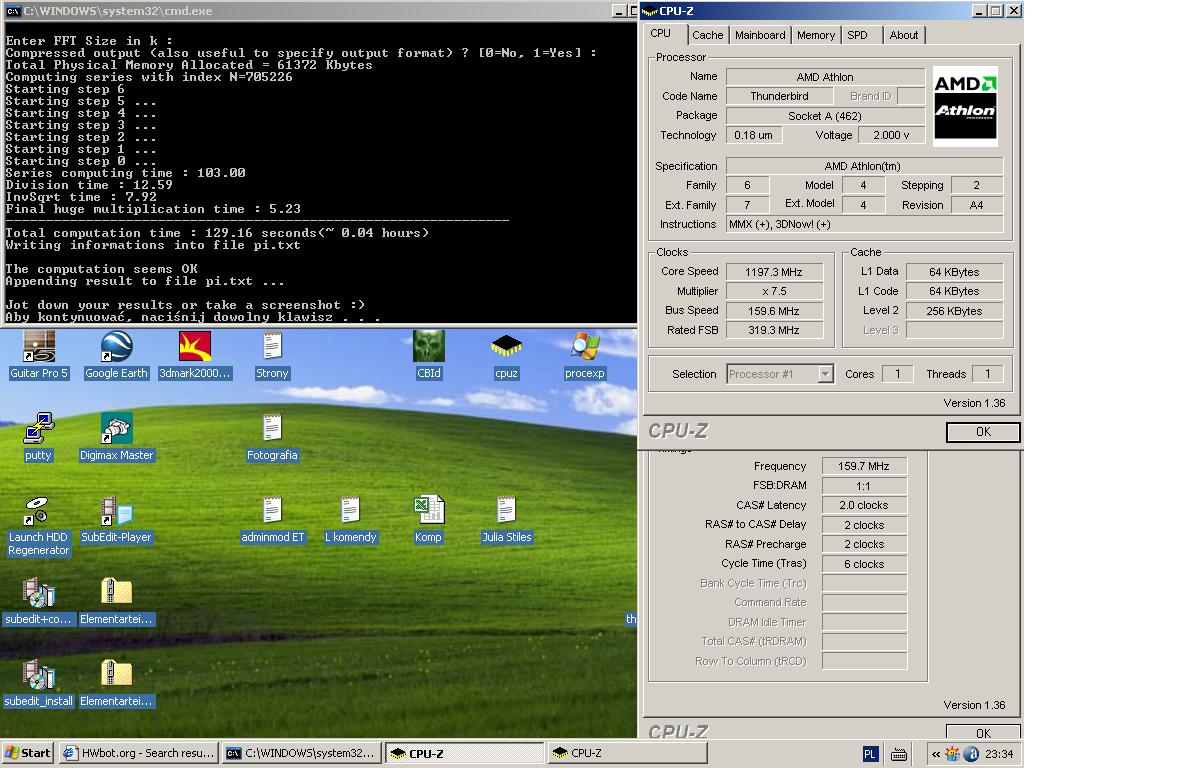1184x768 pixels.
Task: Click the Instructions MMX, 3DNow! field
Action: 864,224
